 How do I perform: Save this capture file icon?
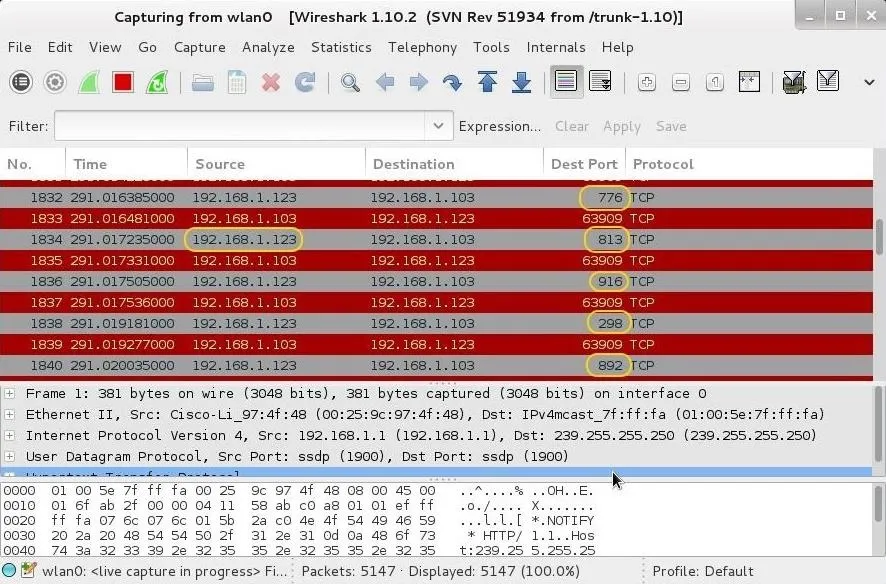(x=237, y=82)
